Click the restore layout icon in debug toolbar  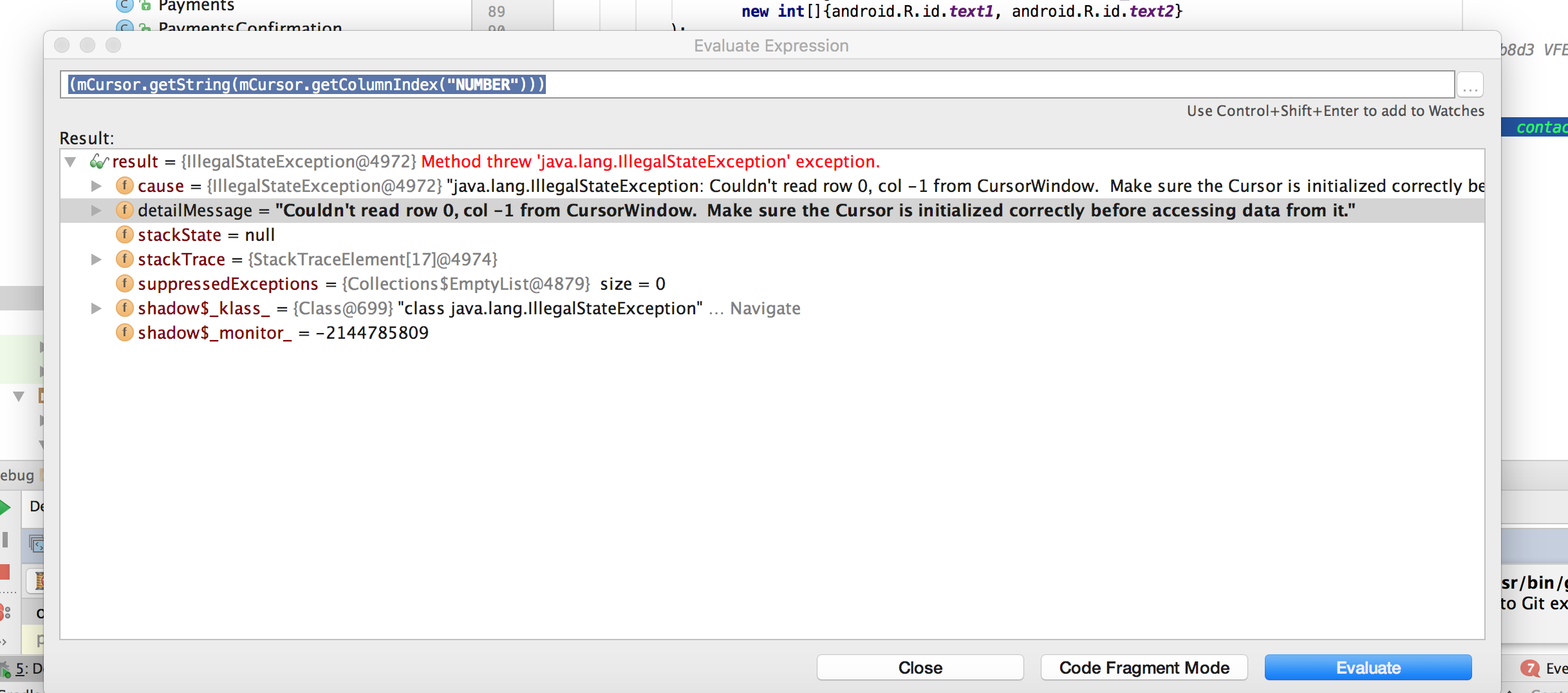coord(37,544)
